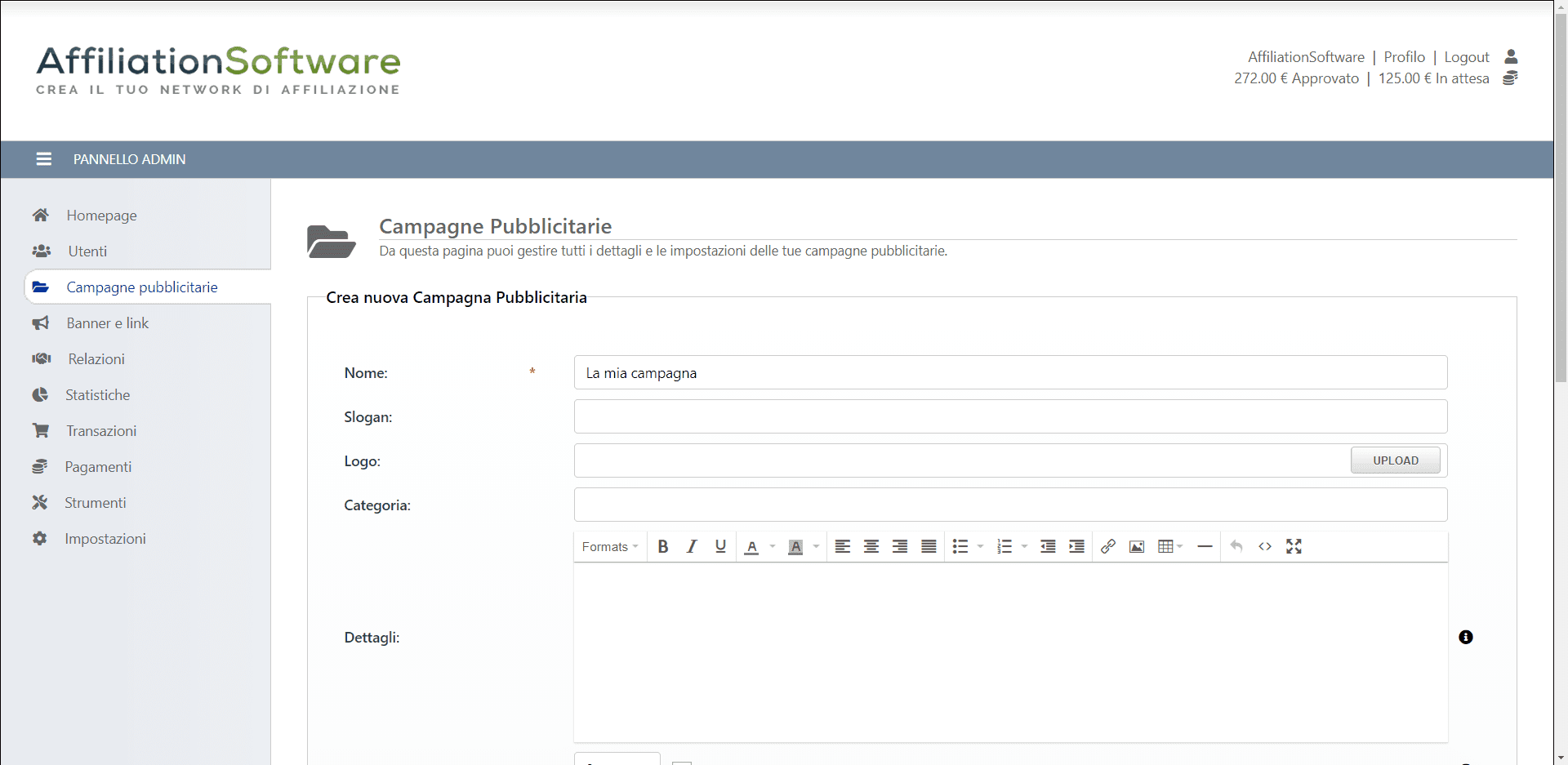The height and width of the screenshot is (765, 1568).
Task: Click the Logout link
Action: [x=1466, y=57]
